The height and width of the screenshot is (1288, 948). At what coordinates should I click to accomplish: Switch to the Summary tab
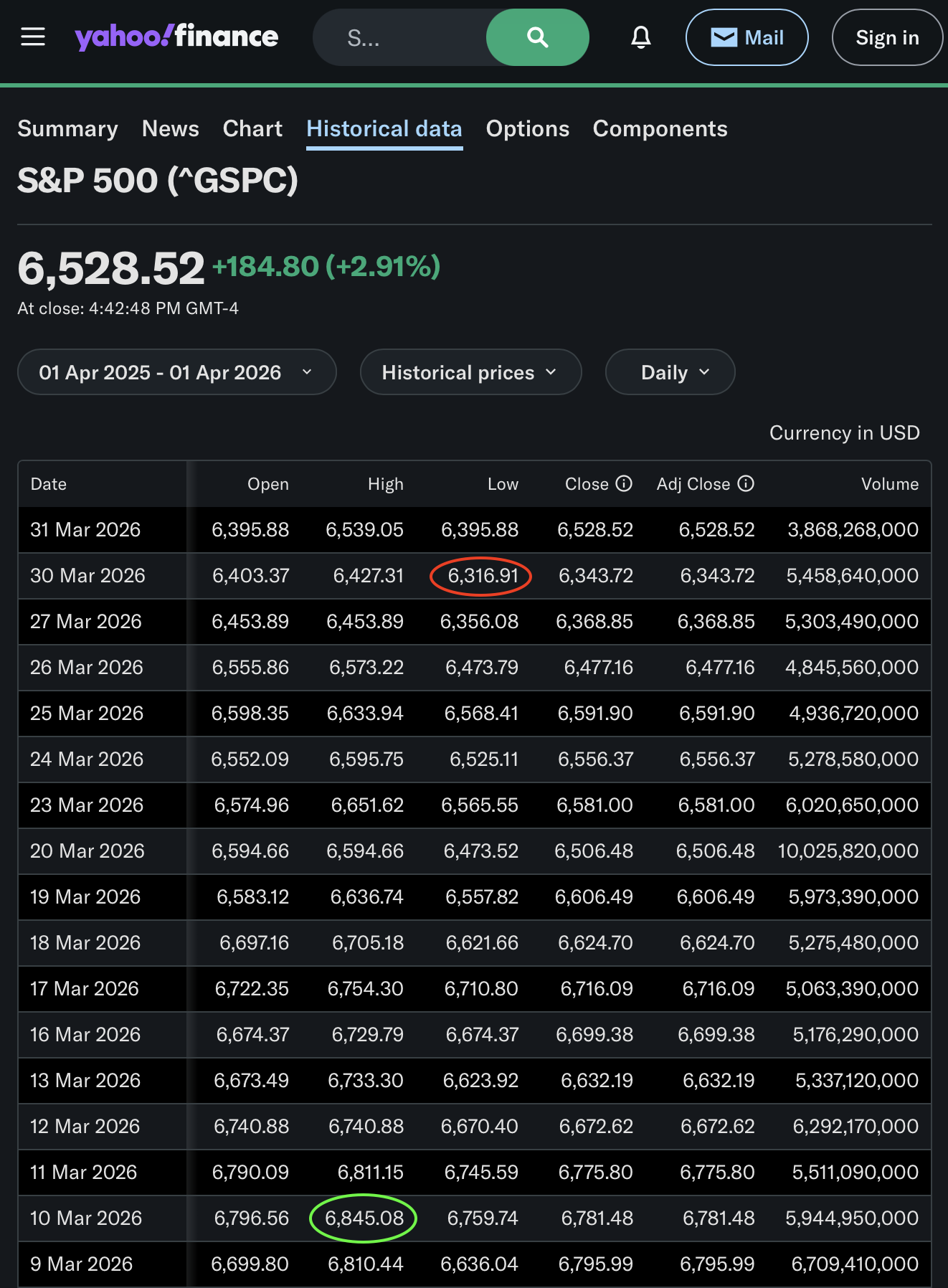click(67, 129)
